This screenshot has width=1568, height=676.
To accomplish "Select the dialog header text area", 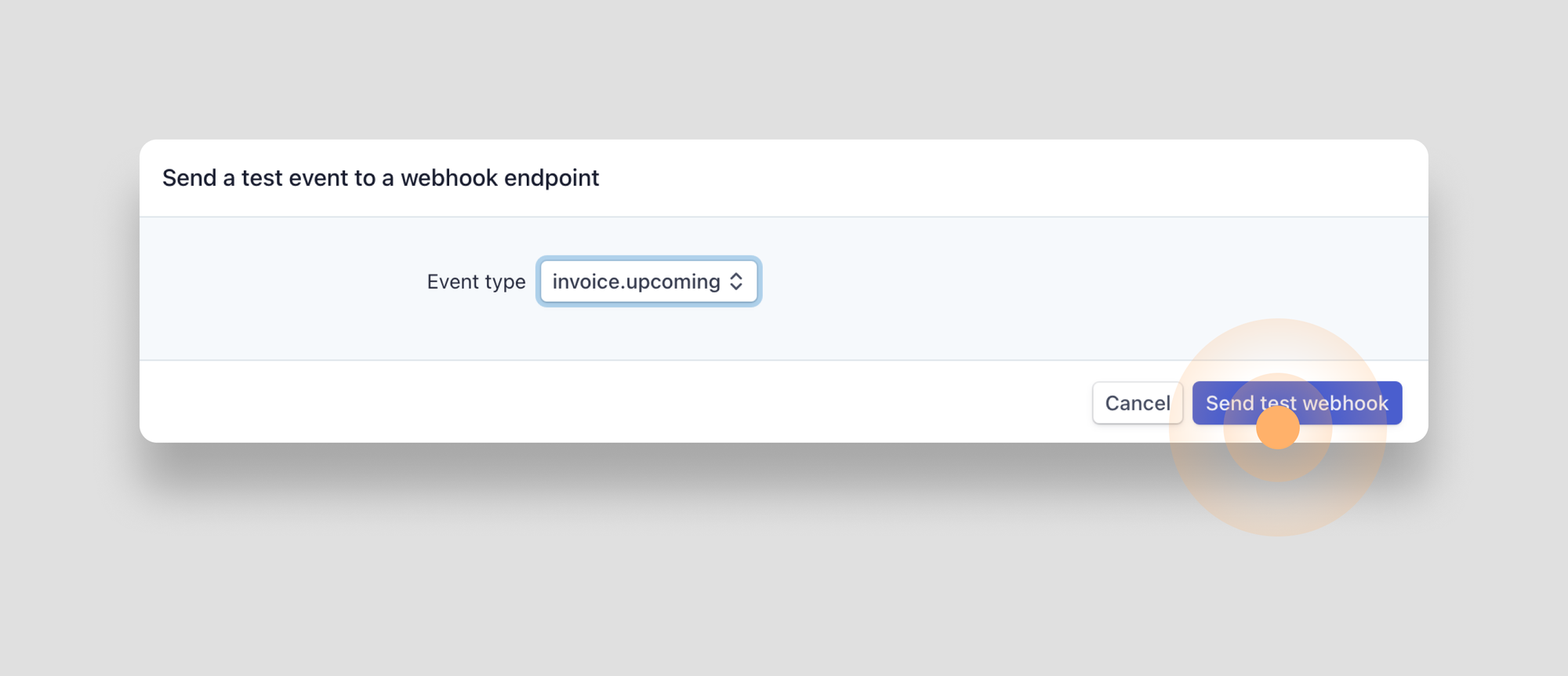I will pyautogui.click(x=380, y=178).
